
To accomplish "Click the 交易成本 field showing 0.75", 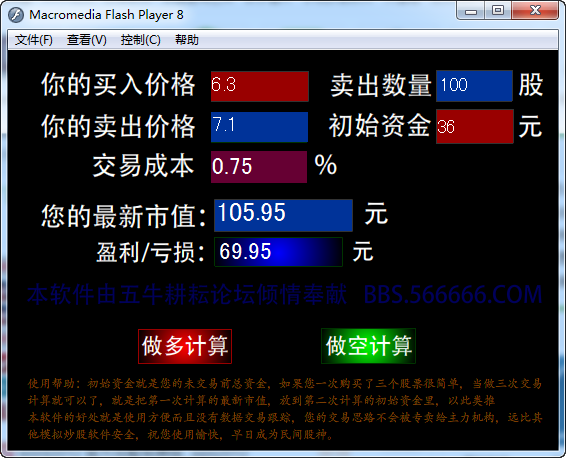I will 259,167.
